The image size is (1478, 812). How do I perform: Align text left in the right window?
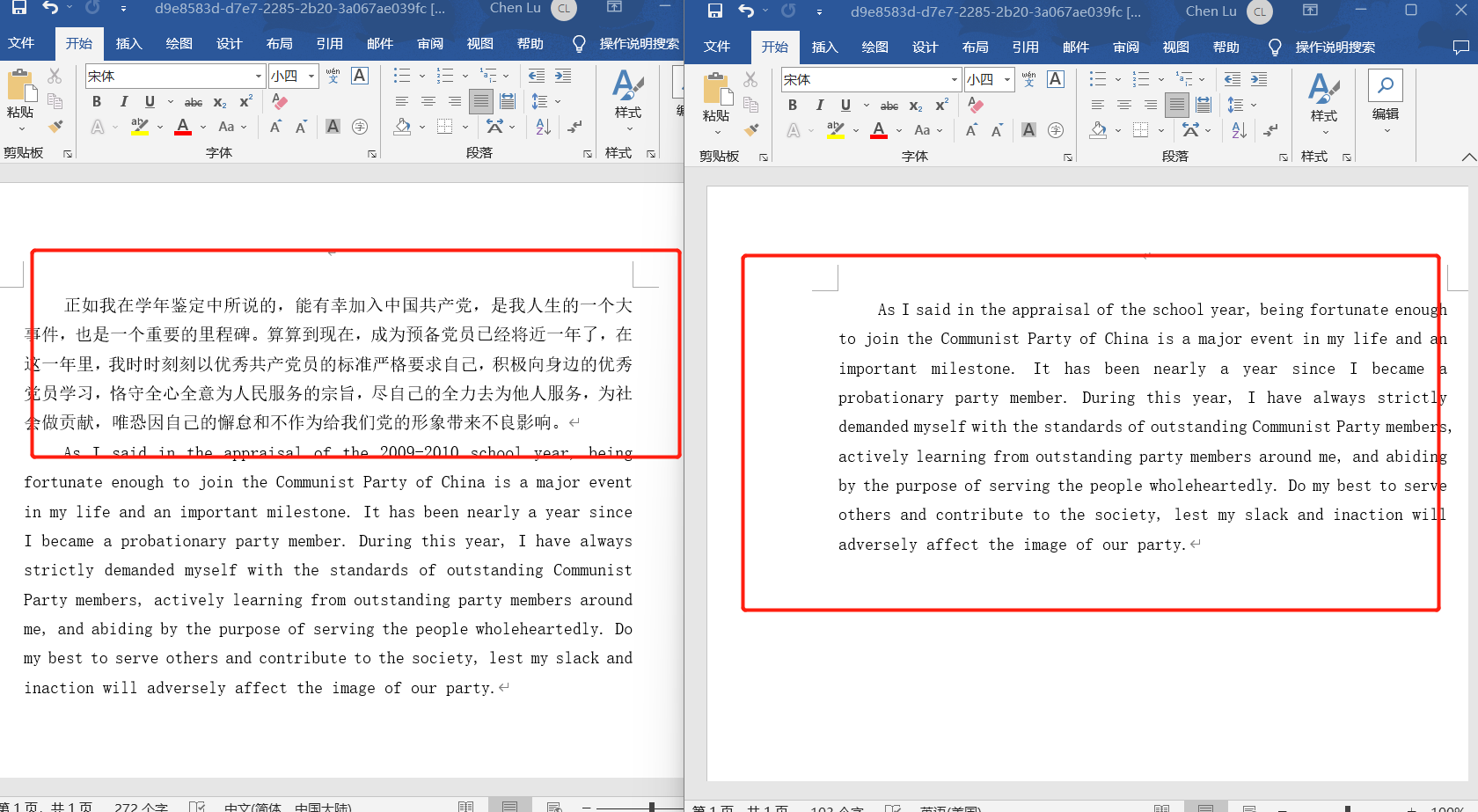pos(1098,106)
